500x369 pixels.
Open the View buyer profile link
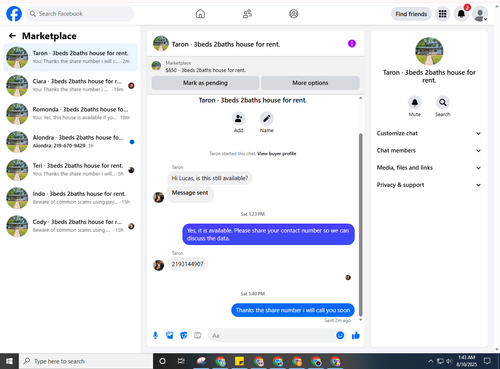(x=277, y=154)
